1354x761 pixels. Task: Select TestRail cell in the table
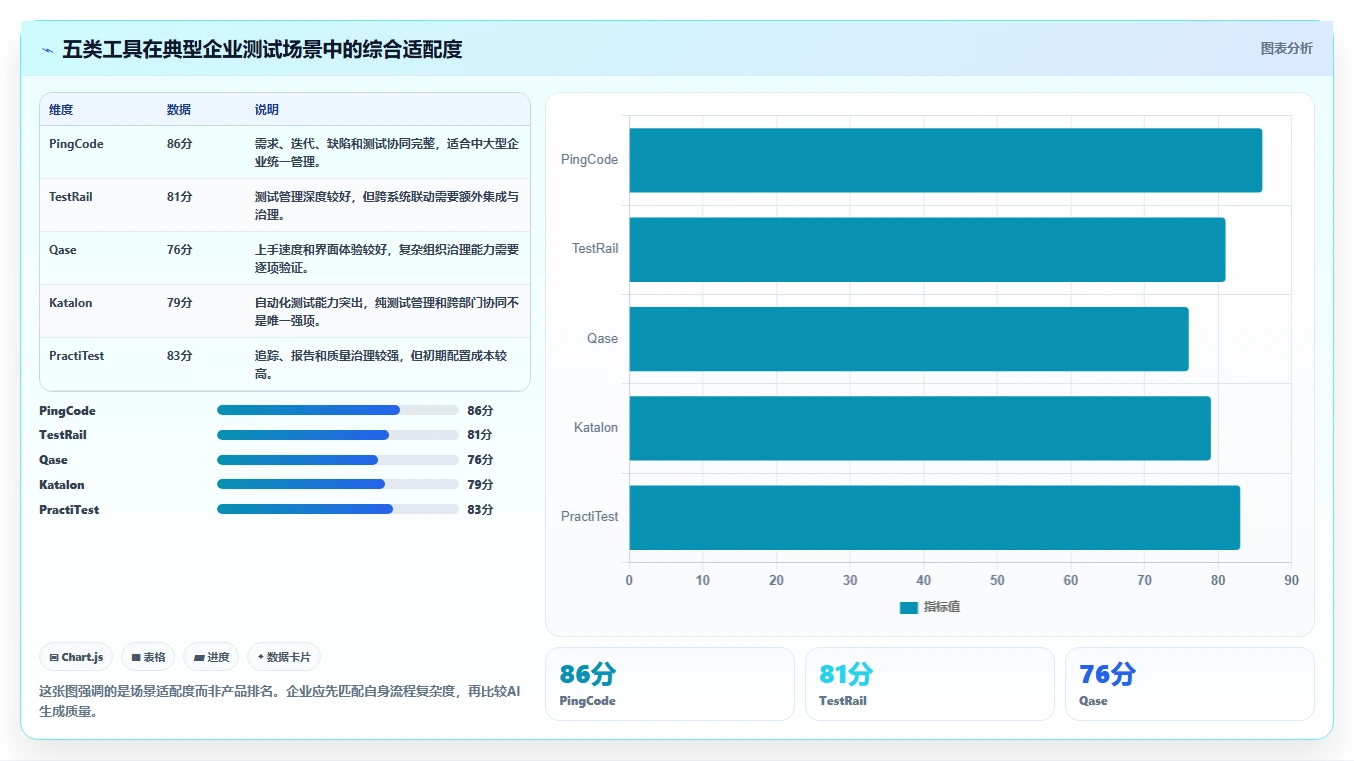coord(70,197)
